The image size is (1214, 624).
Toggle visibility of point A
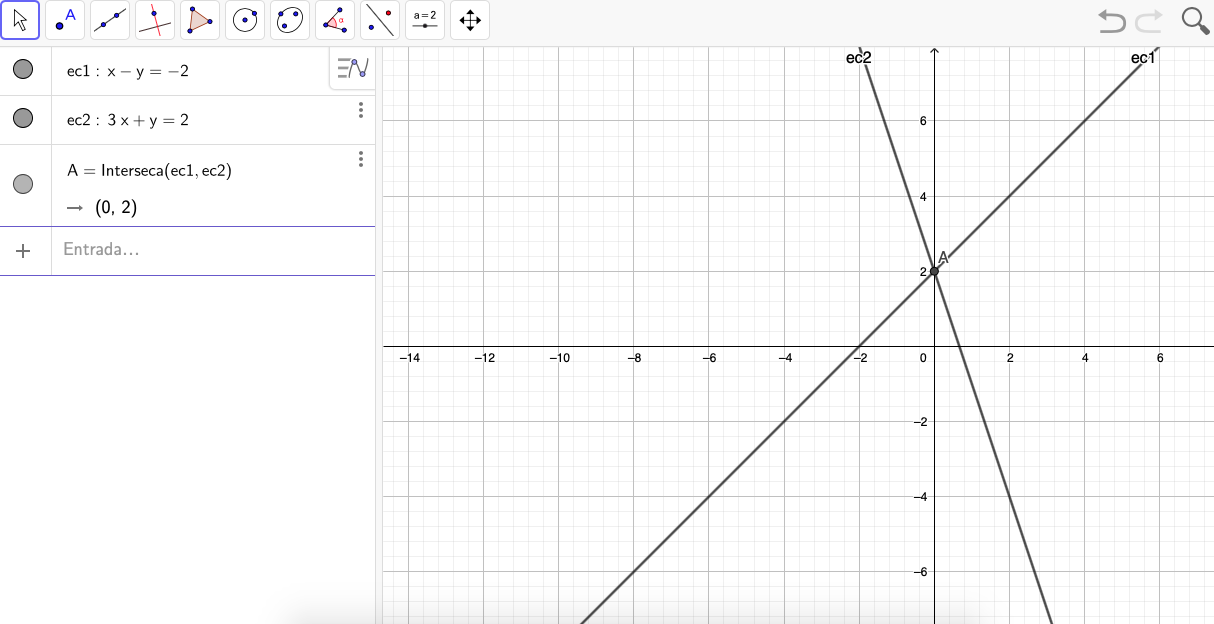(23, 184)
